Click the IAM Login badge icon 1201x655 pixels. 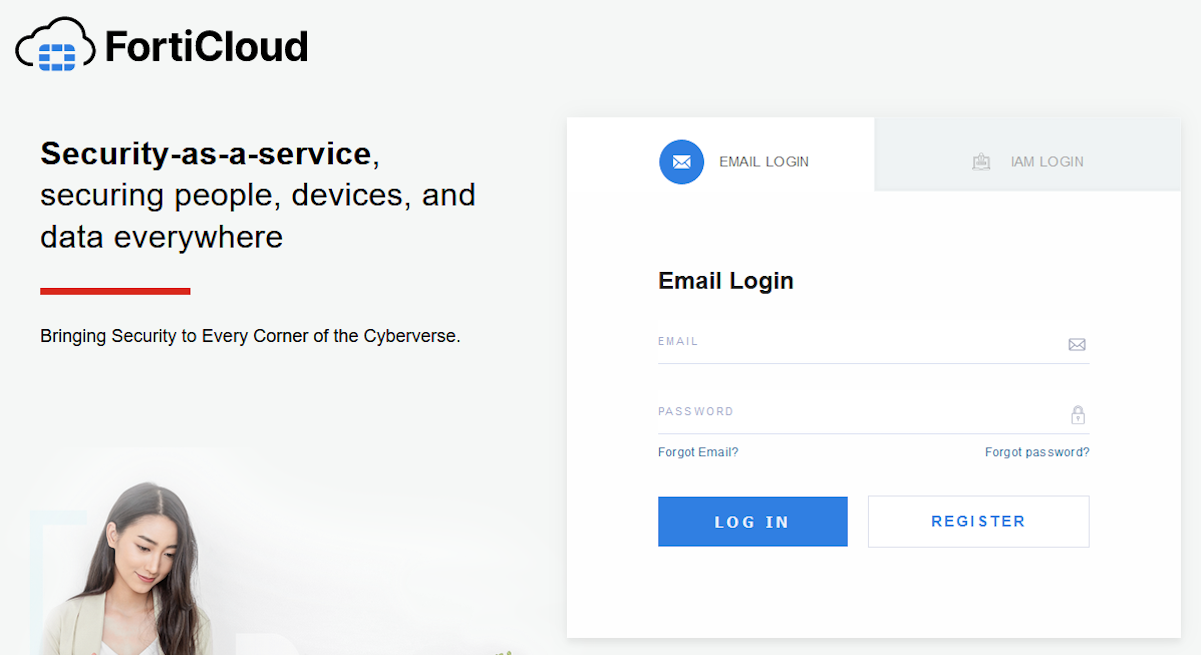(981, 162)
